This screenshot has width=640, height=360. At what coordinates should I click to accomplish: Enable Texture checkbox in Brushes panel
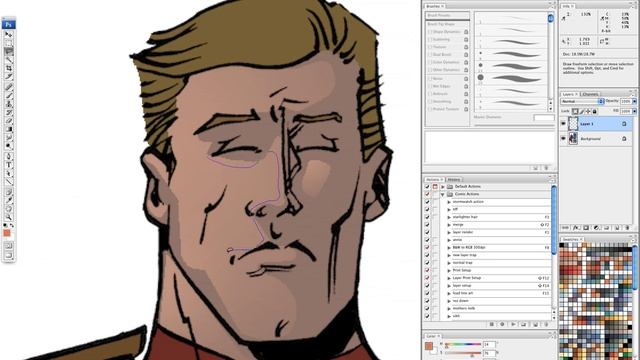[x=429, y=47]
